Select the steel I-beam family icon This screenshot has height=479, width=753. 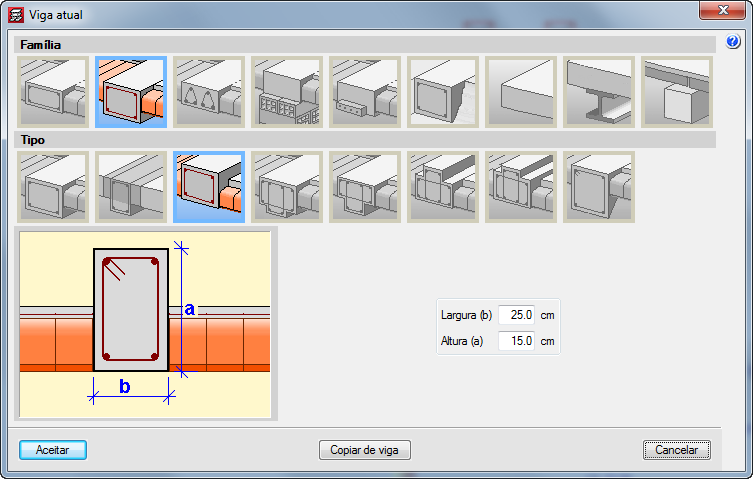[x=599, y=92]
